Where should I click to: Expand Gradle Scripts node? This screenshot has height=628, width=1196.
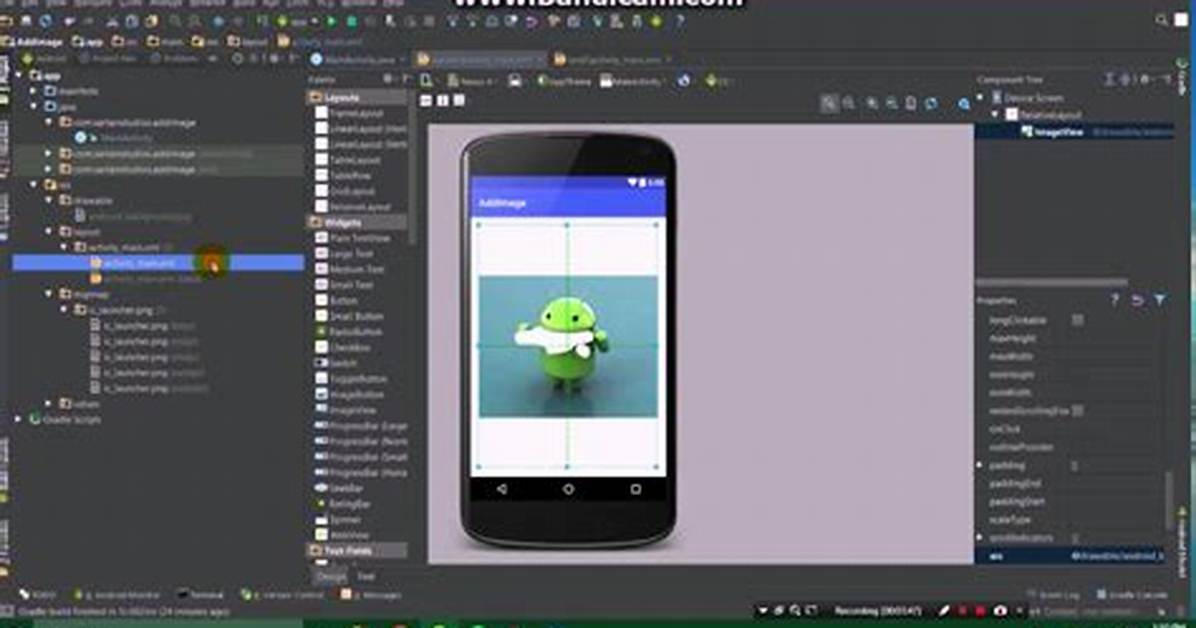[x=19, y=419]
